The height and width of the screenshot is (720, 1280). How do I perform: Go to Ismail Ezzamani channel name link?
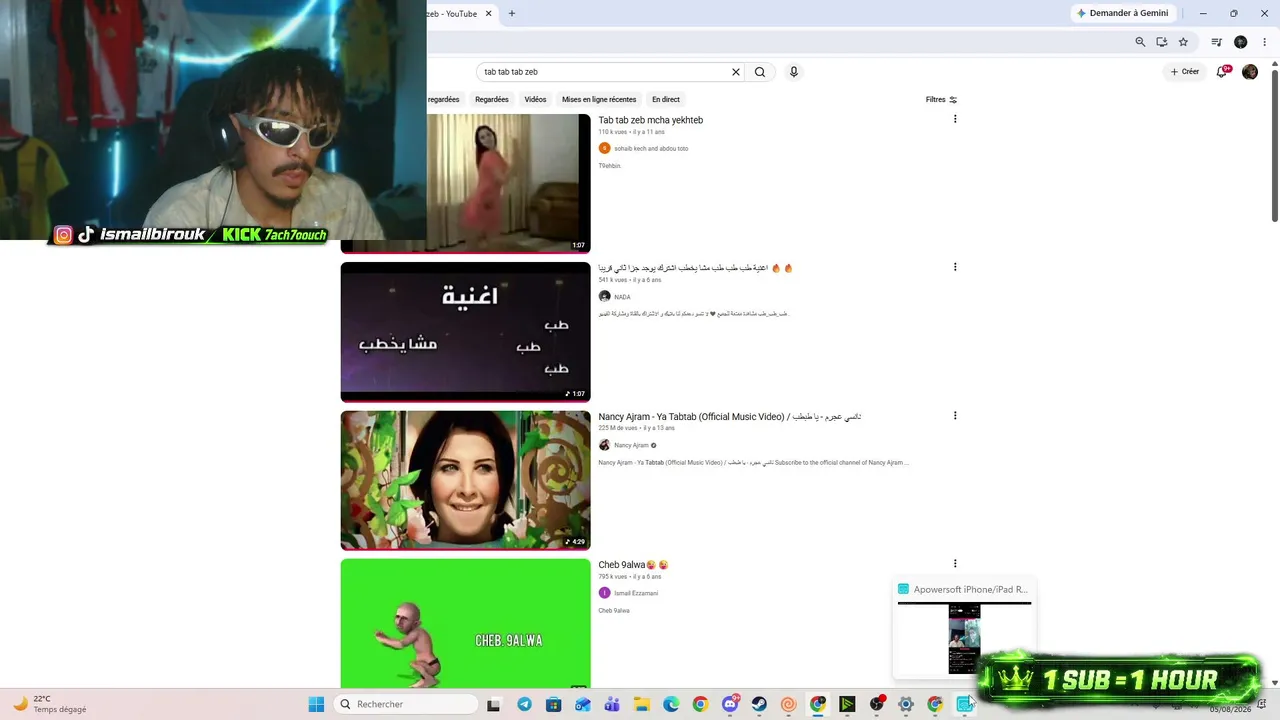point(636,593)
